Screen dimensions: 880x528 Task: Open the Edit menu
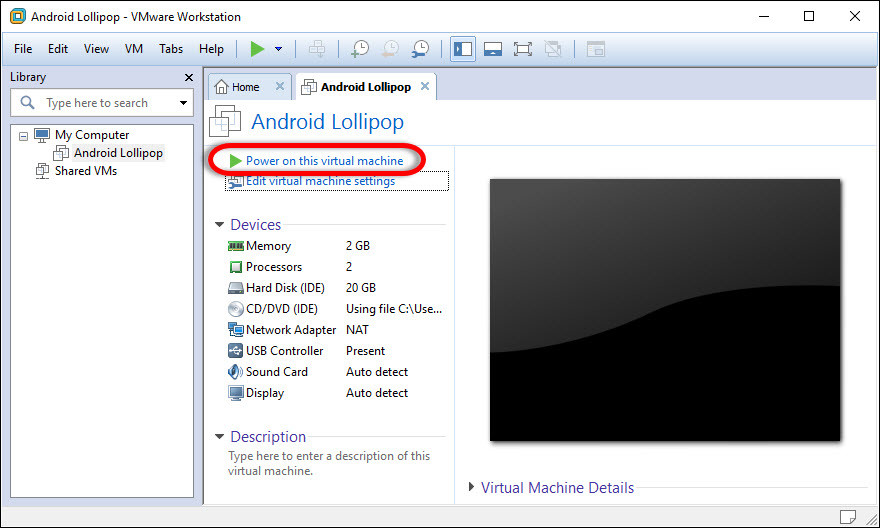click(x=58, y=49)
